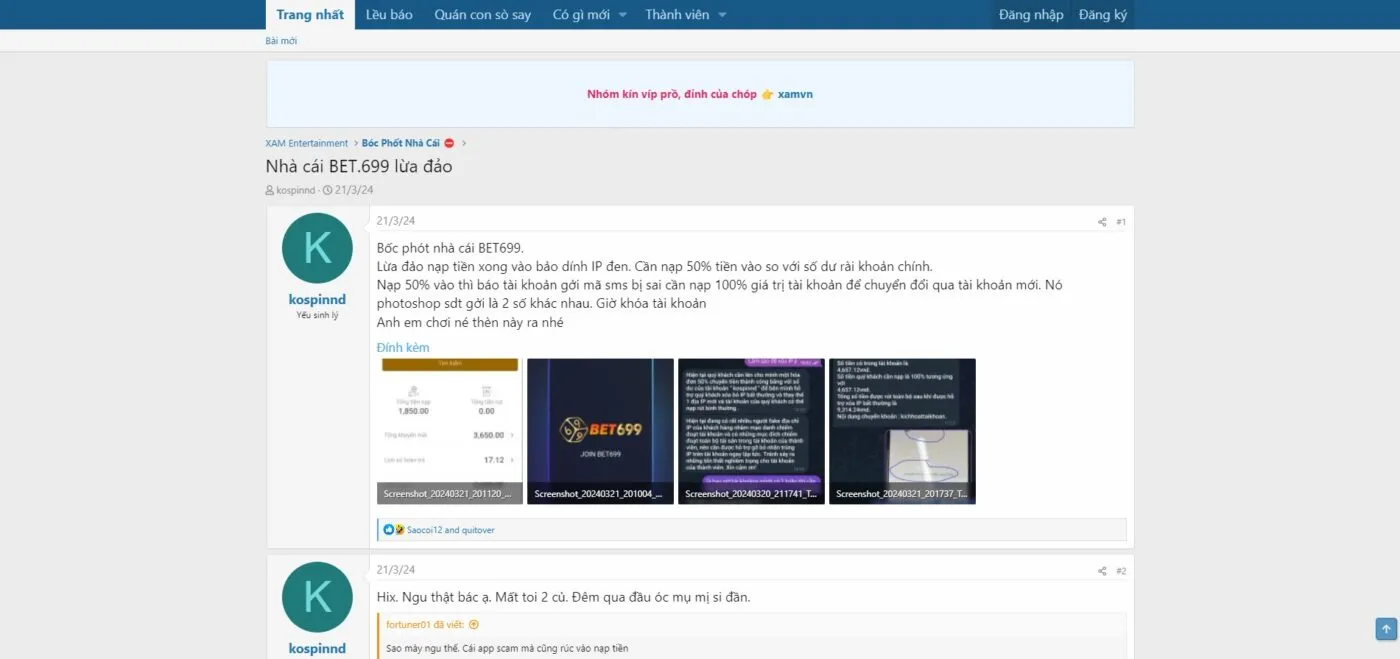
Task: Open the #1 post permalink
Action: click(1121, 222)
